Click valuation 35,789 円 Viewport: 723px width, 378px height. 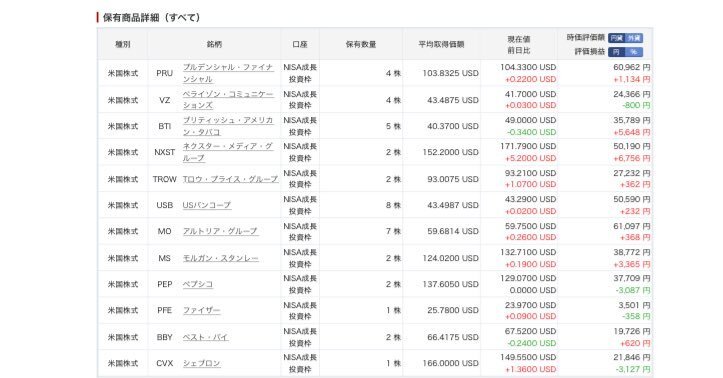click(x=631, y=120)
